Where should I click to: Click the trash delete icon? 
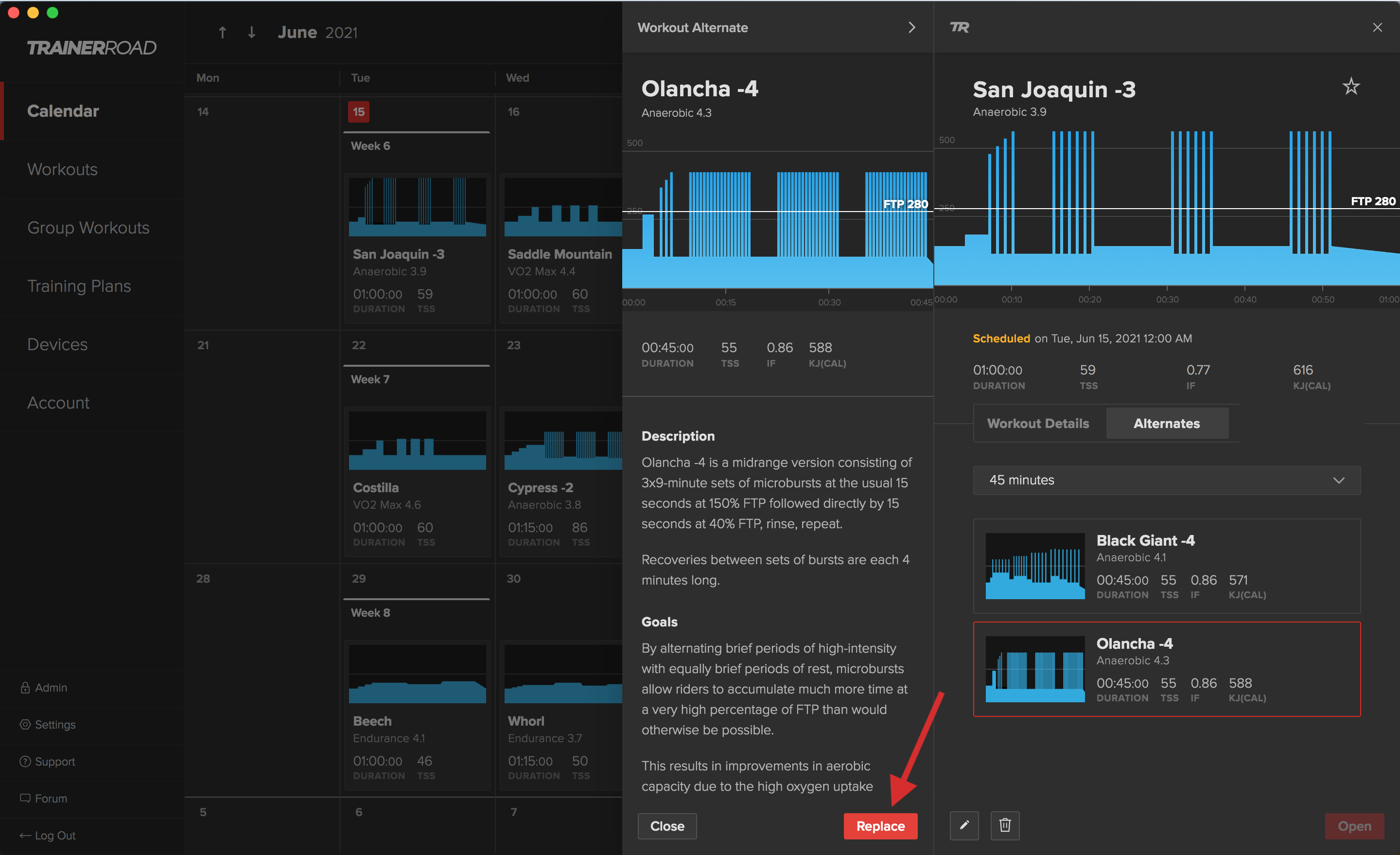(1005, 825)
